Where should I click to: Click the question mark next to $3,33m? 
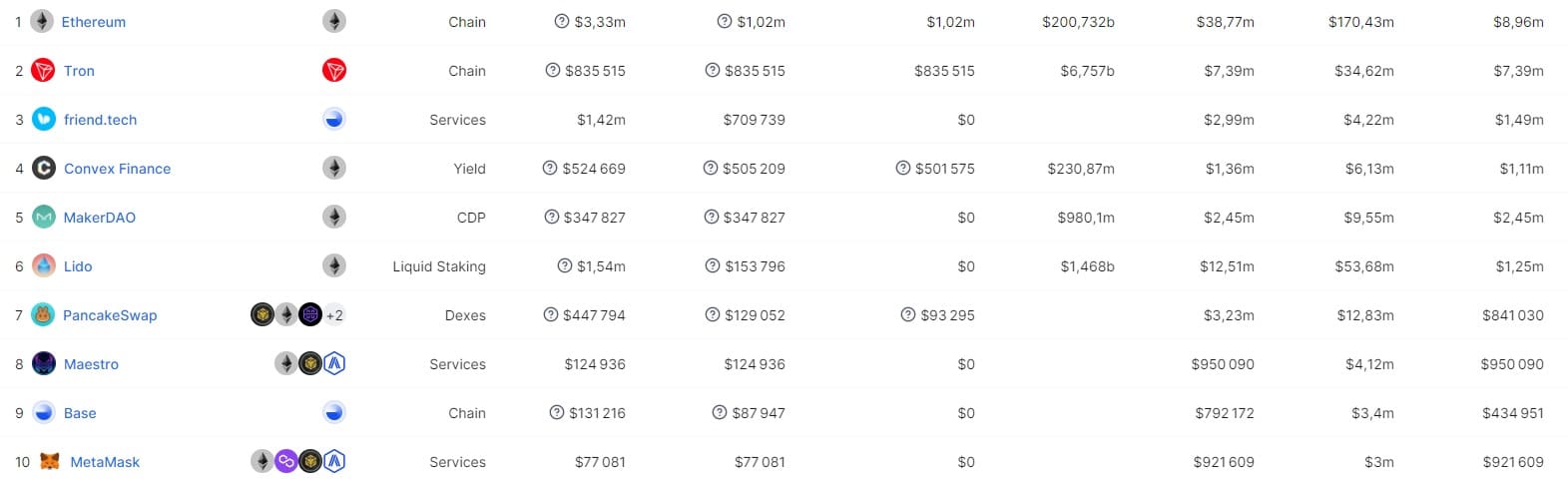(562, 21)
